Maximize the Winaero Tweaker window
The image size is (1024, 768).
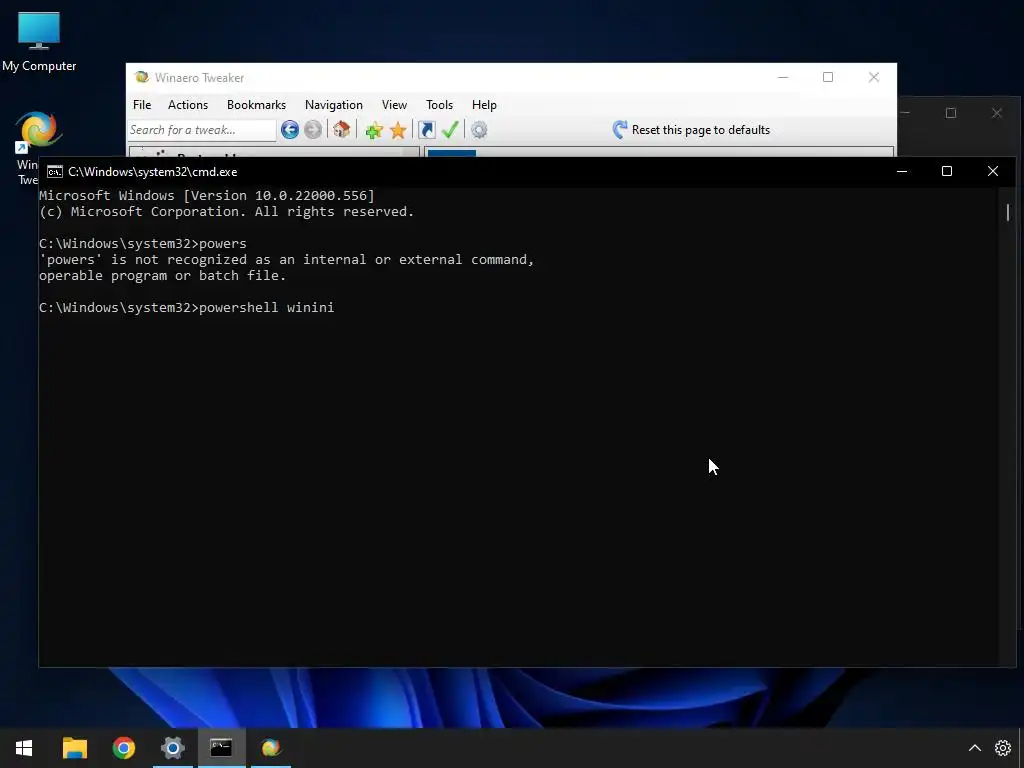pos(828,77)
